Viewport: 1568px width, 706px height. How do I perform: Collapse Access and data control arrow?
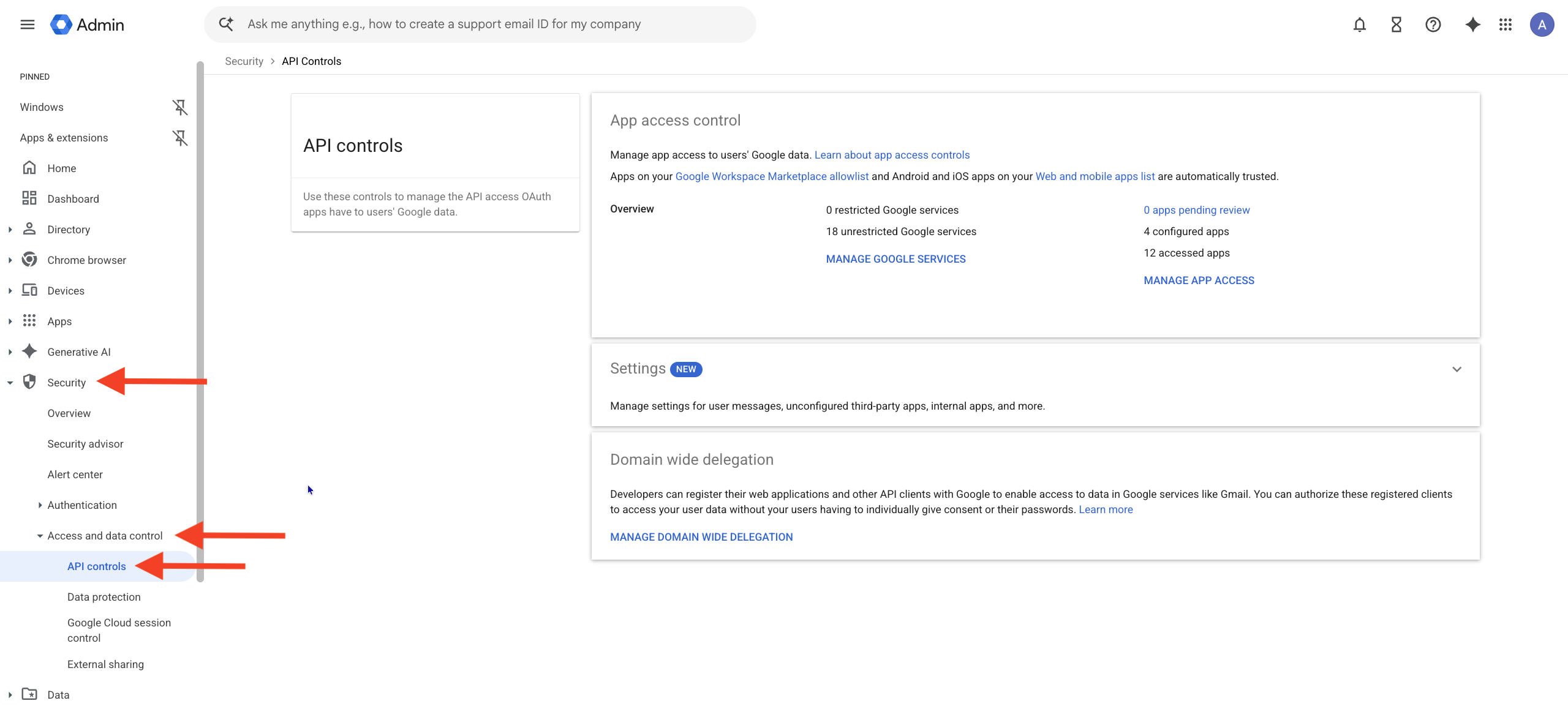coord(40,536)
